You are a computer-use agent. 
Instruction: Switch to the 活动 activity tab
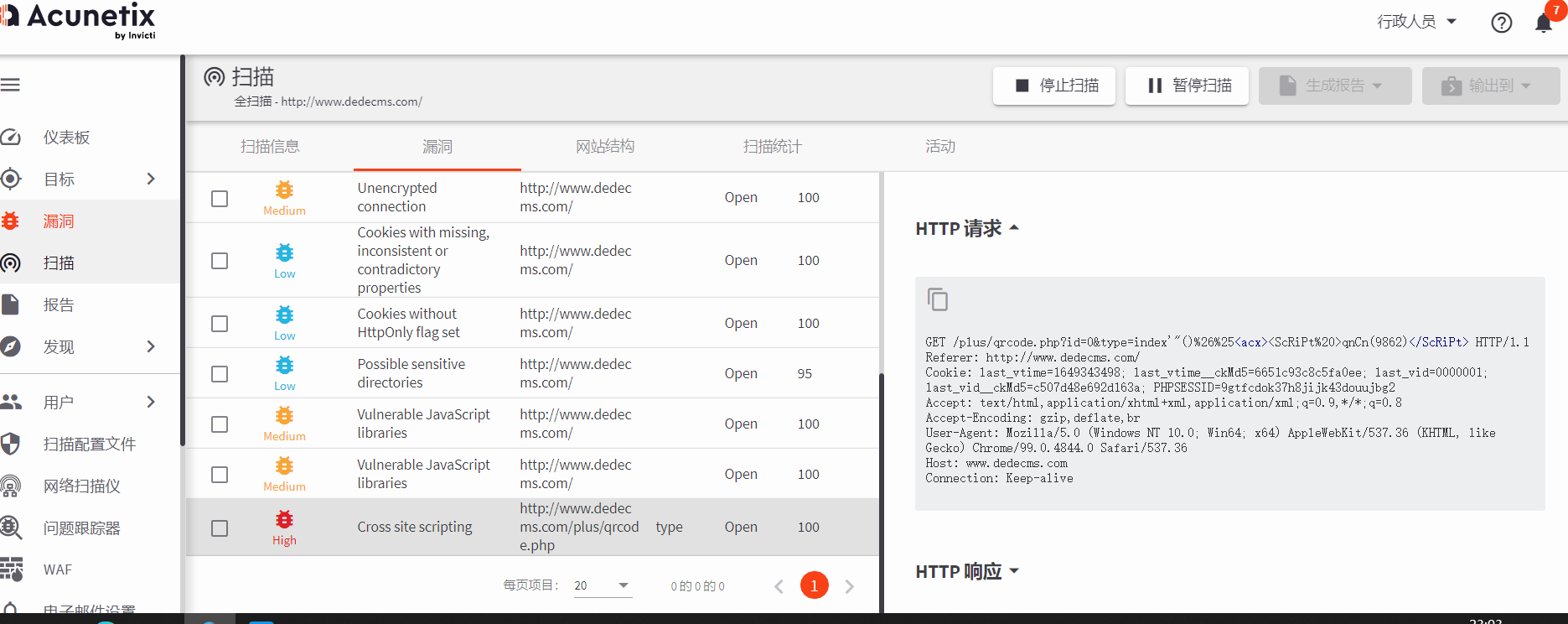(940, 147)
